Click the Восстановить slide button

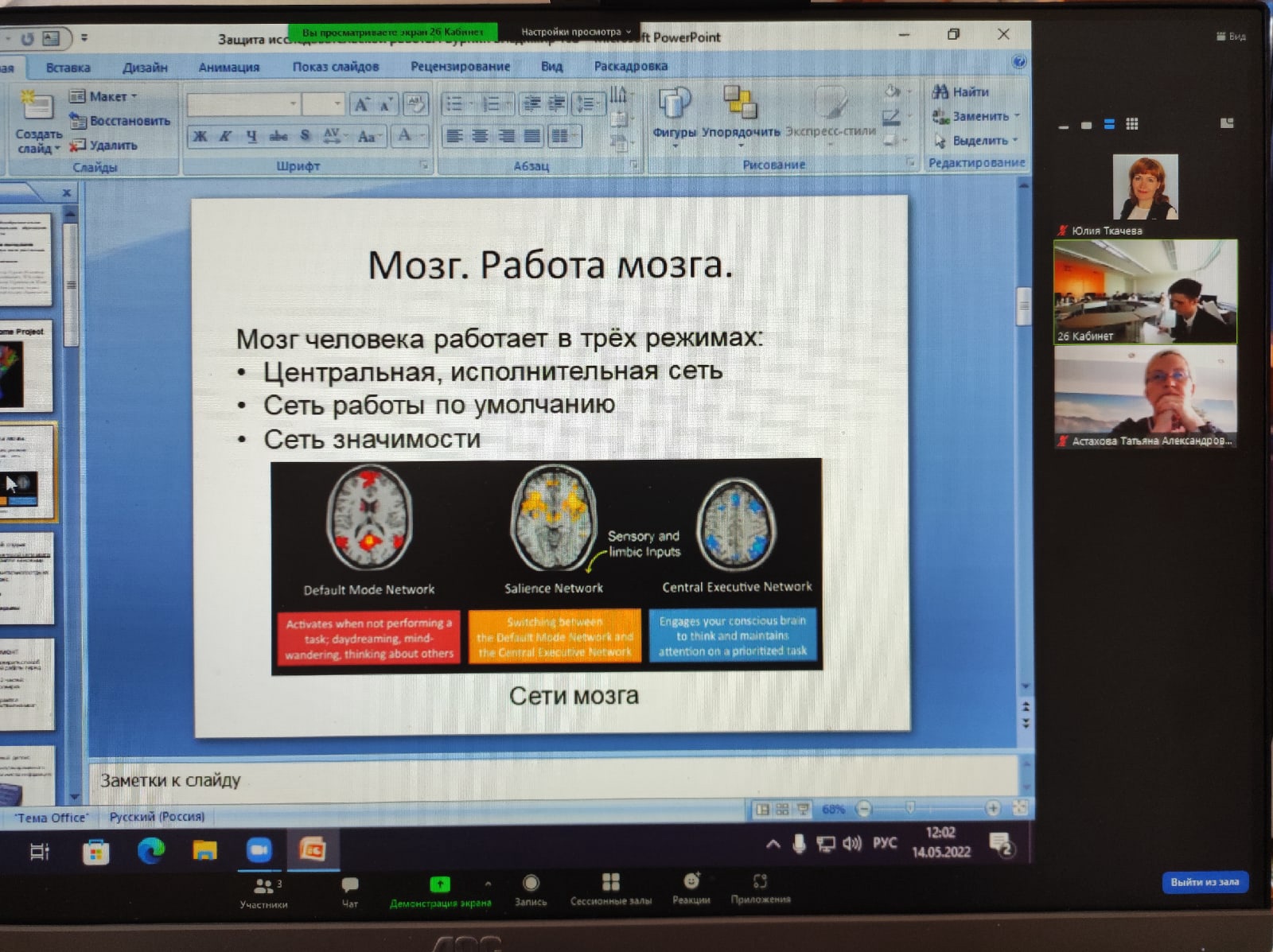click(119, 121)
